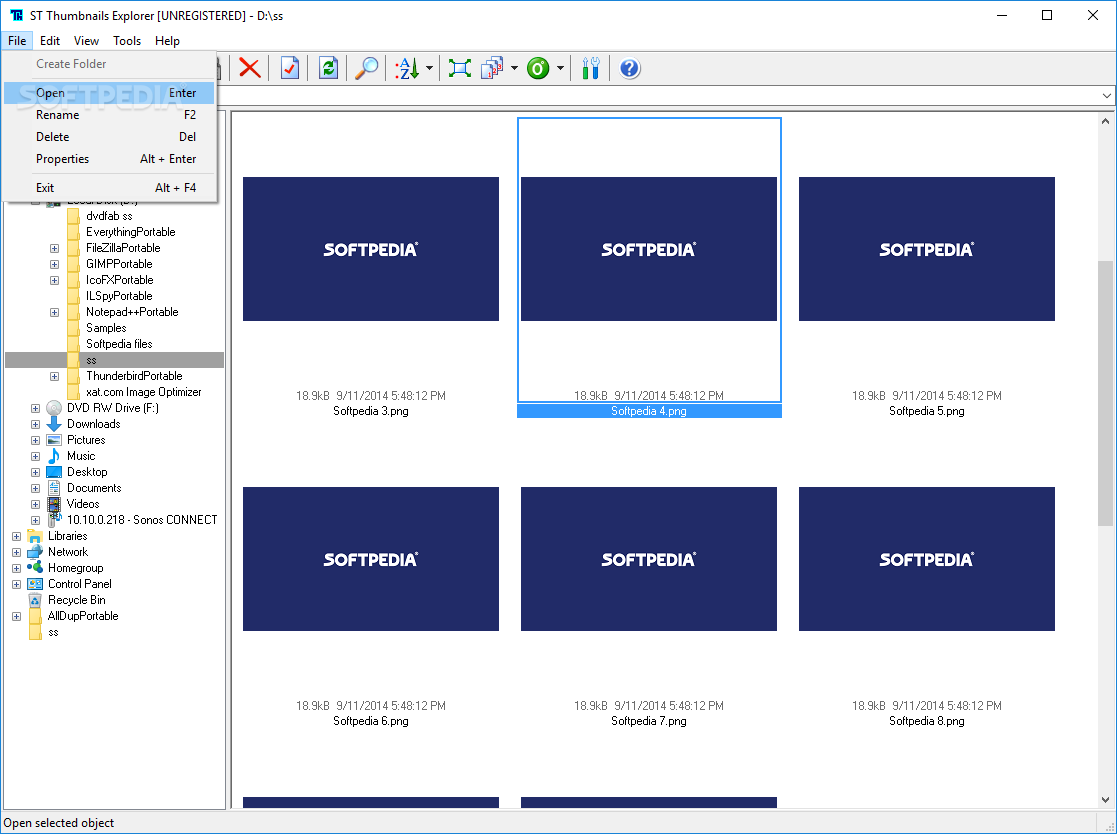Click the Softpedia 4.png filename label

click(x=649, y=411)
